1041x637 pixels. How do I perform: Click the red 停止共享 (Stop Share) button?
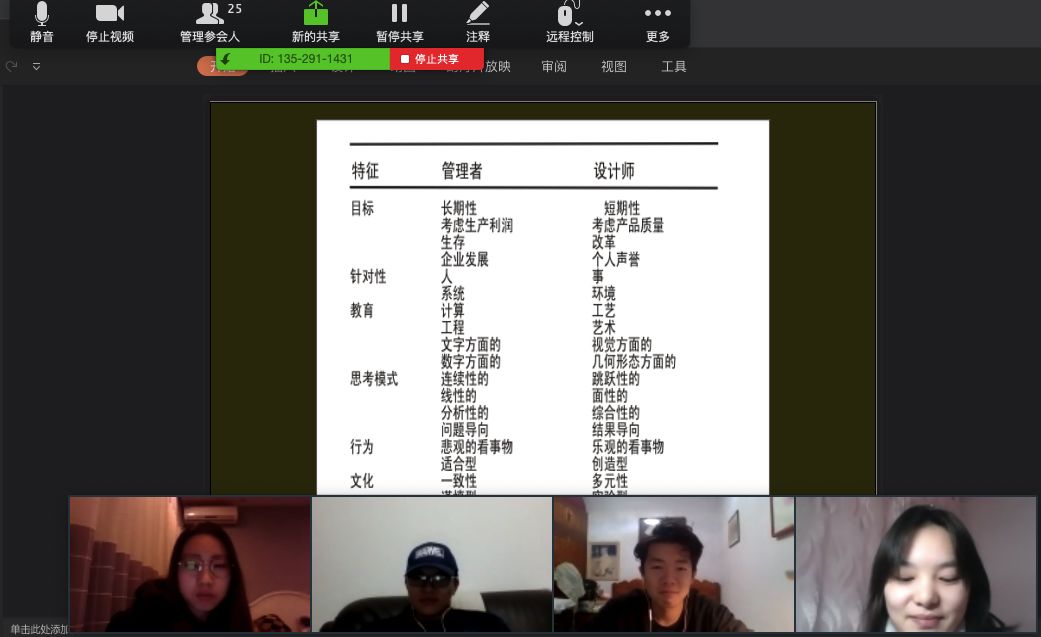(x=436, y=59)
